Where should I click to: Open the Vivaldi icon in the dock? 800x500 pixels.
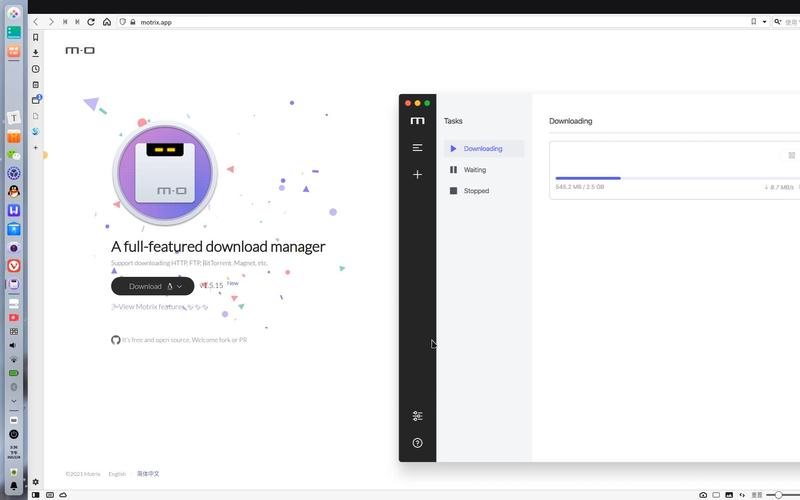click(x=14, y=265)
